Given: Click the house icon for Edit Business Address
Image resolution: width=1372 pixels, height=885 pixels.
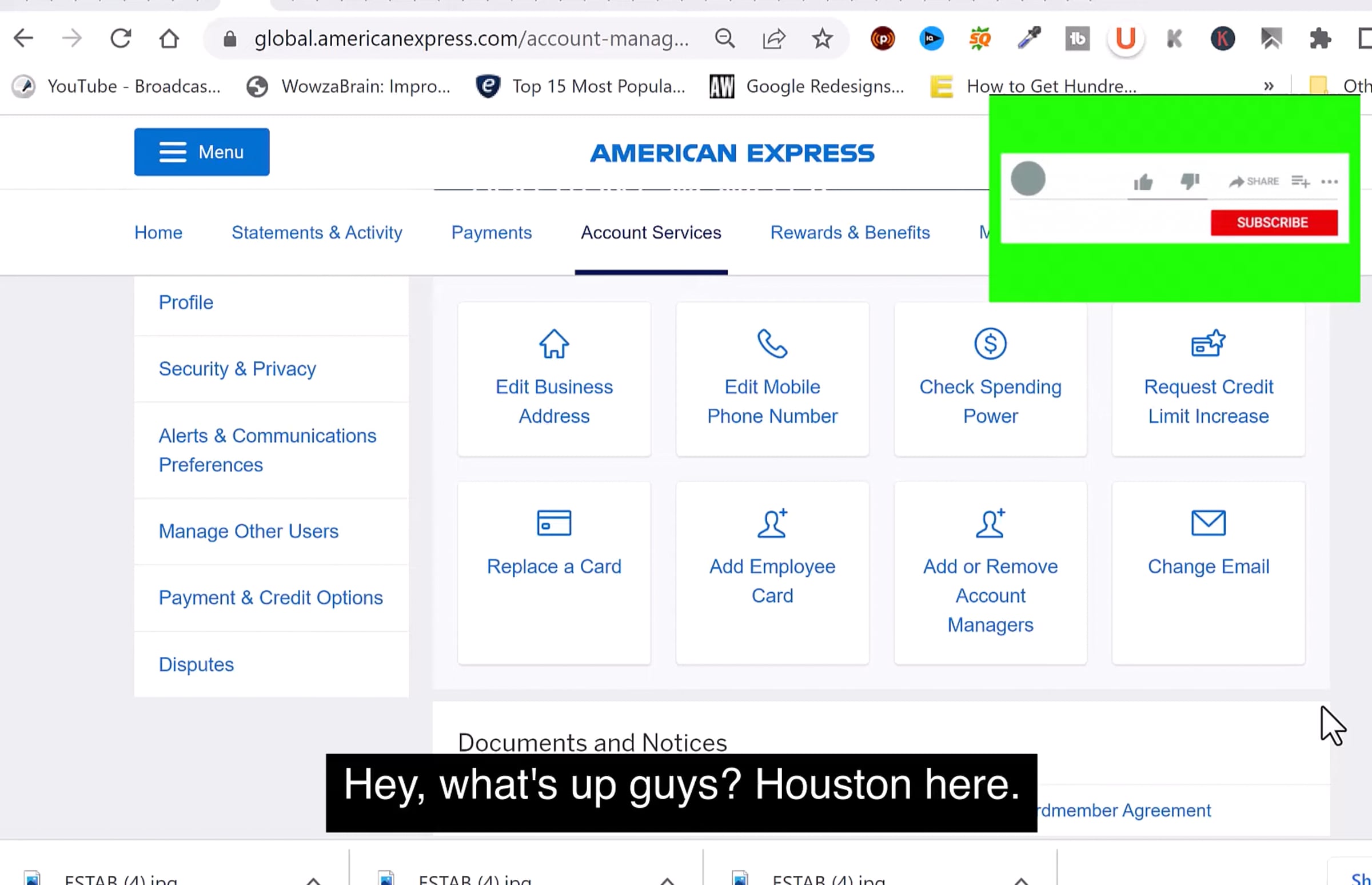Looking at the screenshot, I should click(554, 344).
